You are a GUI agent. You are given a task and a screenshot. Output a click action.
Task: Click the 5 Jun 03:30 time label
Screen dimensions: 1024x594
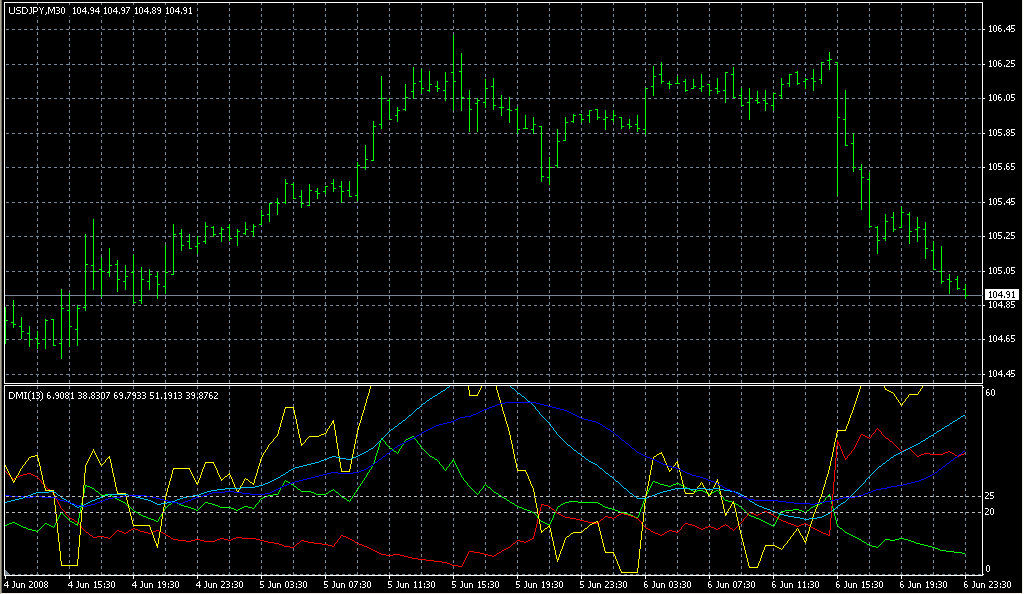(x=285, y=583)
